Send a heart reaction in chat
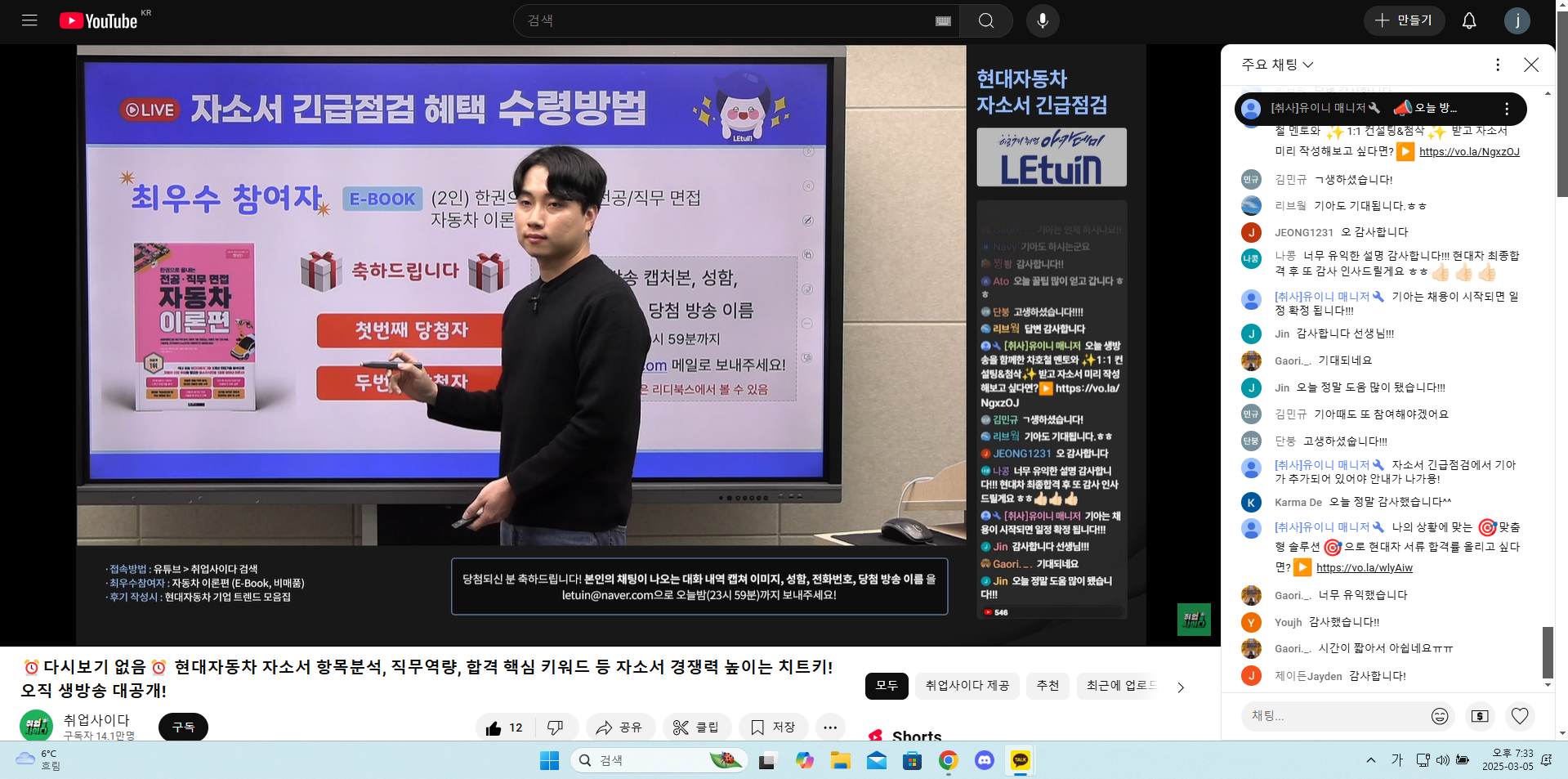This screenshot has width=1568, height=779. tap(1520, 716)
